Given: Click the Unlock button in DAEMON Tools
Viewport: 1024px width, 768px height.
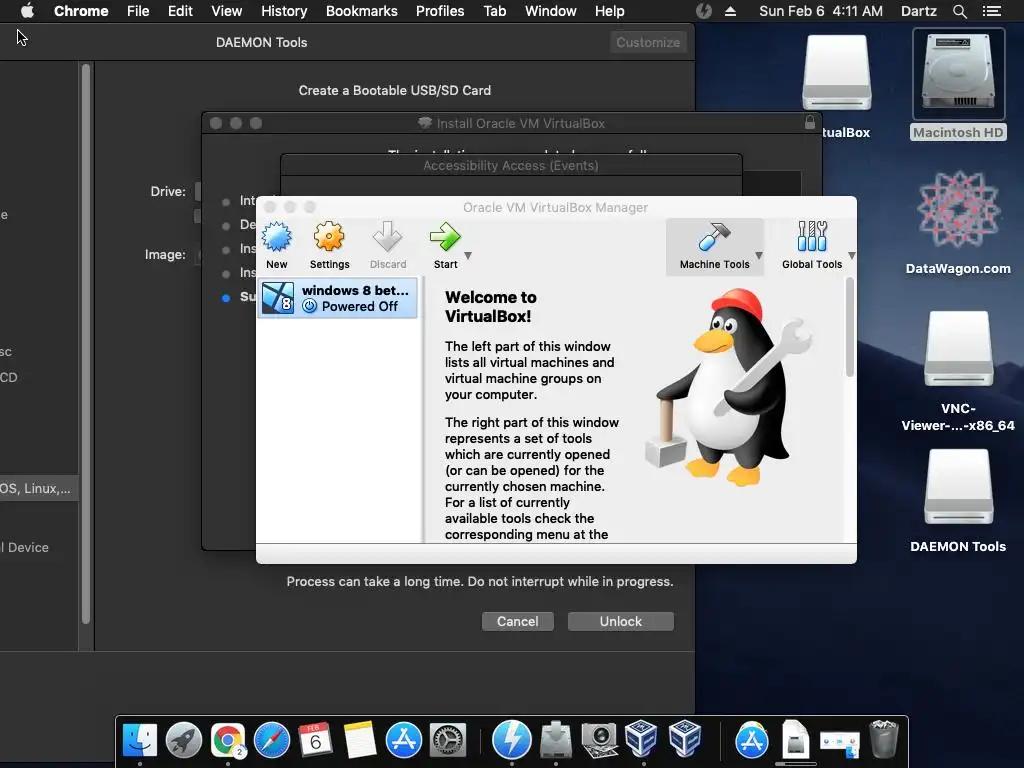Looking at the screenshot, I should point(620,621).
